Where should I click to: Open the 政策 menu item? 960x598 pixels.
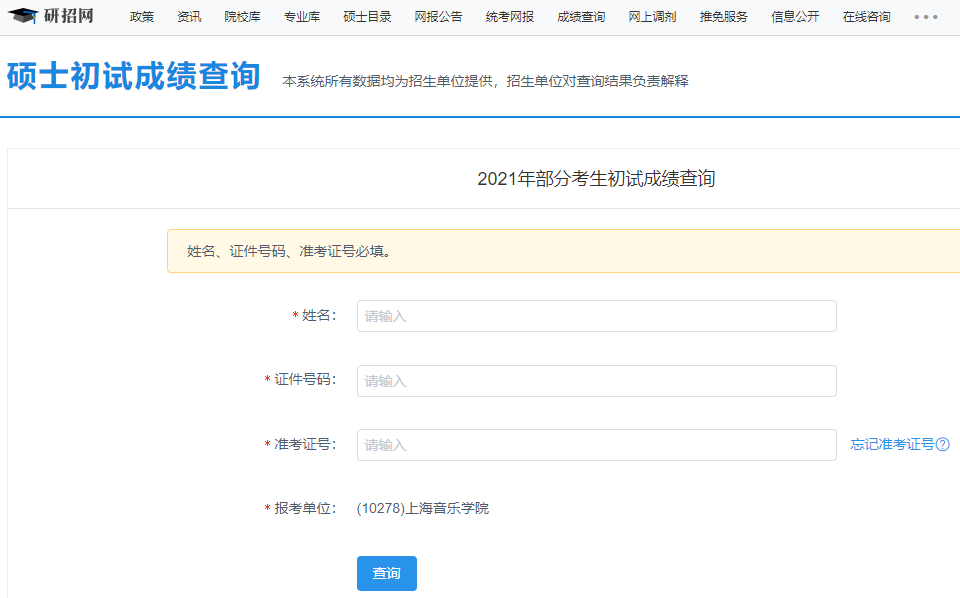point(140,17)
